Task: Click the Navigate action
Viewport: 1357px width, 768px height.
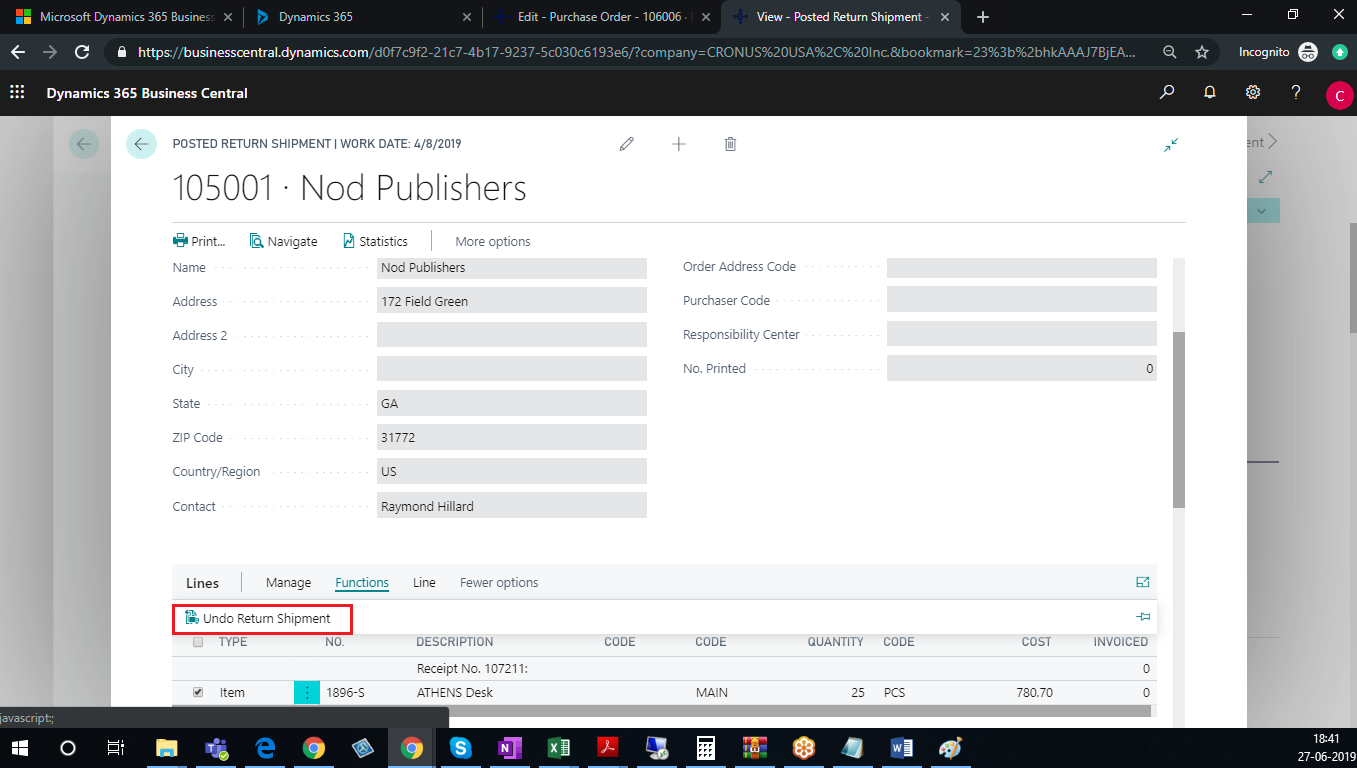Action: 284,241
